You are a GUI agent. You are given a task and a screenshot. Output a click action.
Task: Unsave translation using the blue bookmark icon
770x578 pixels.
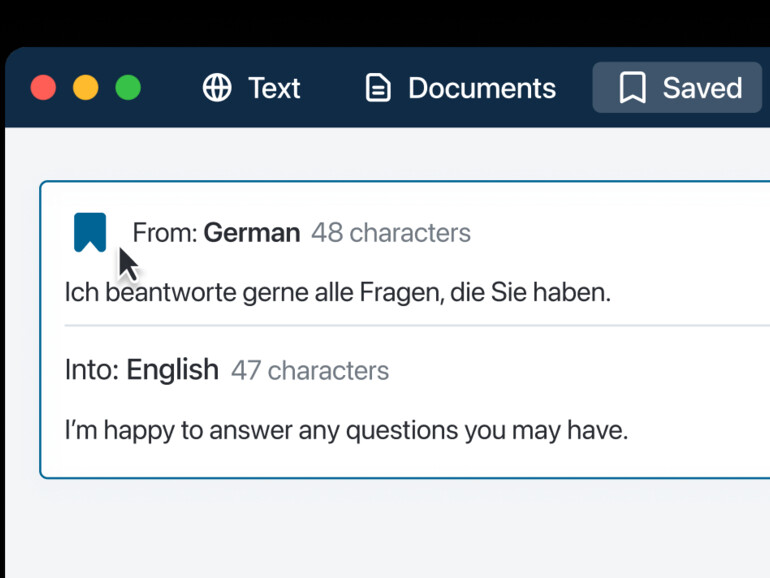point(90,232)
